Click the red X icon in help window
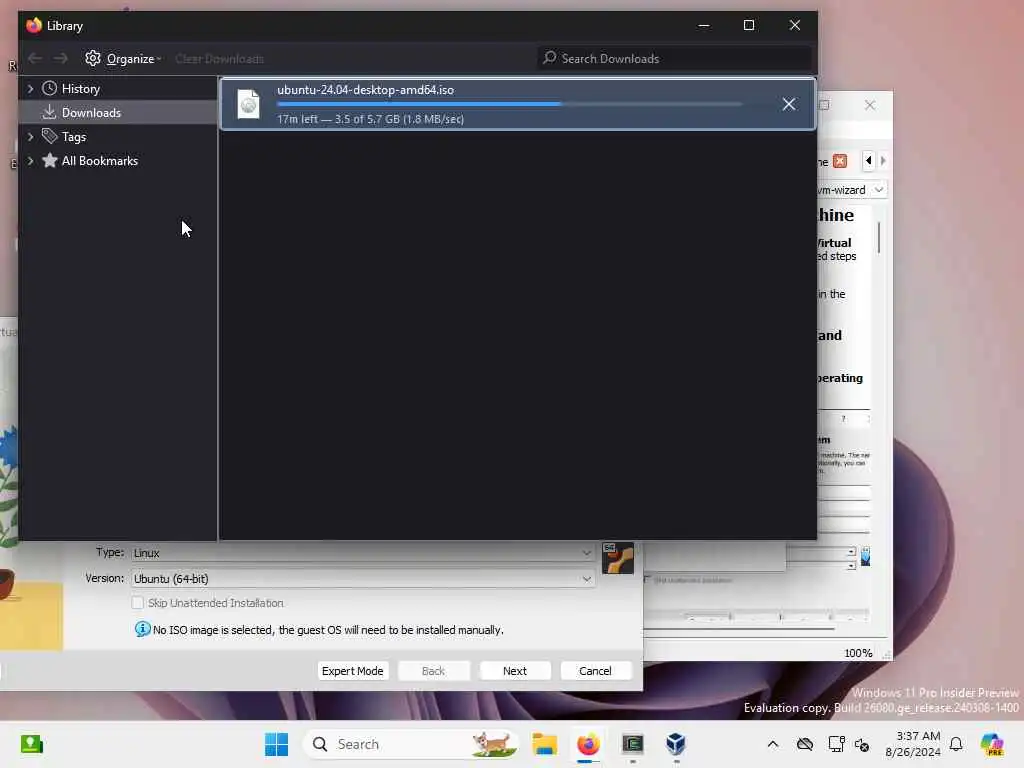Viewport: 1024px width, 768px height. [840, 161]
